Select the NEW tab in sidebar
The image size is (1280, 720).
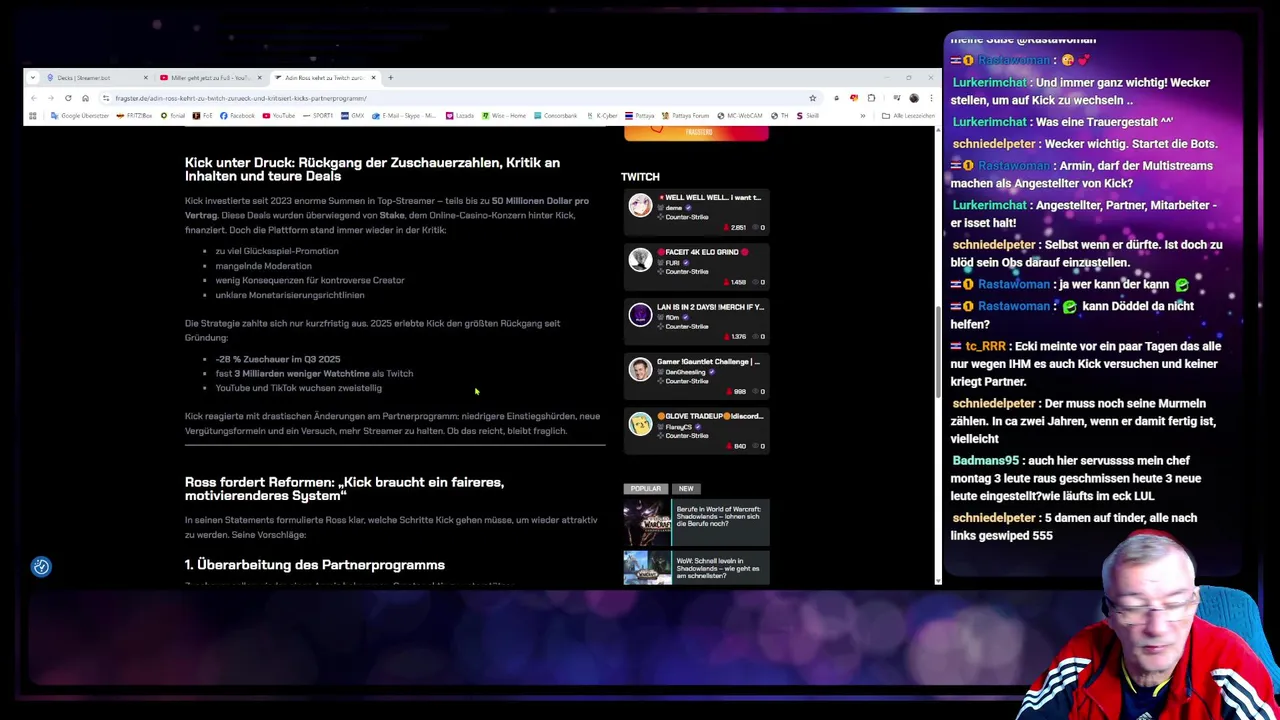[686, 489]
